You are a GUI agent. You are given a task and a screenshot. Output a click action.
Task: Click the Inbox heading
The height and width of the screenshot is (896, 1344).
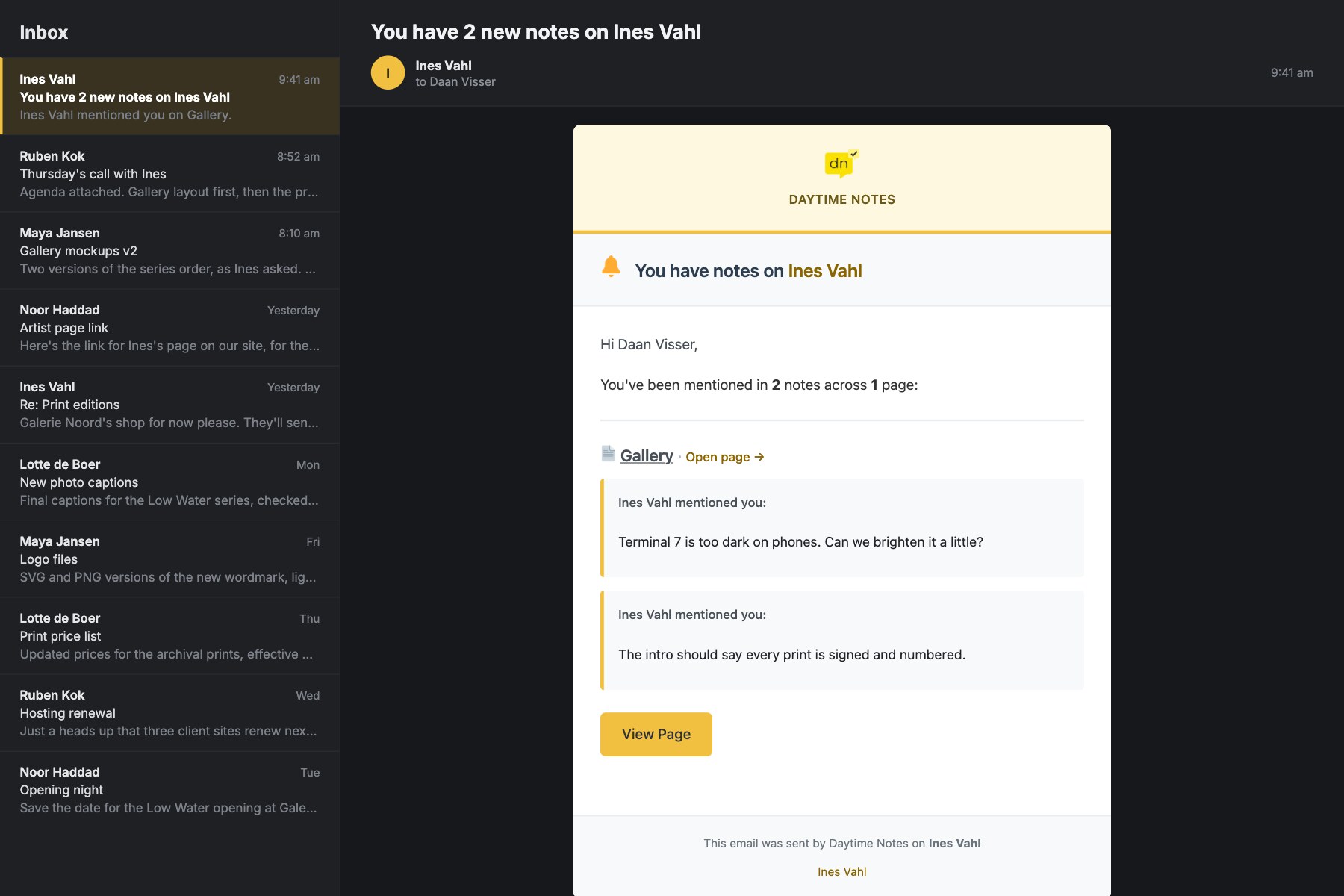(x=43, y=32)
